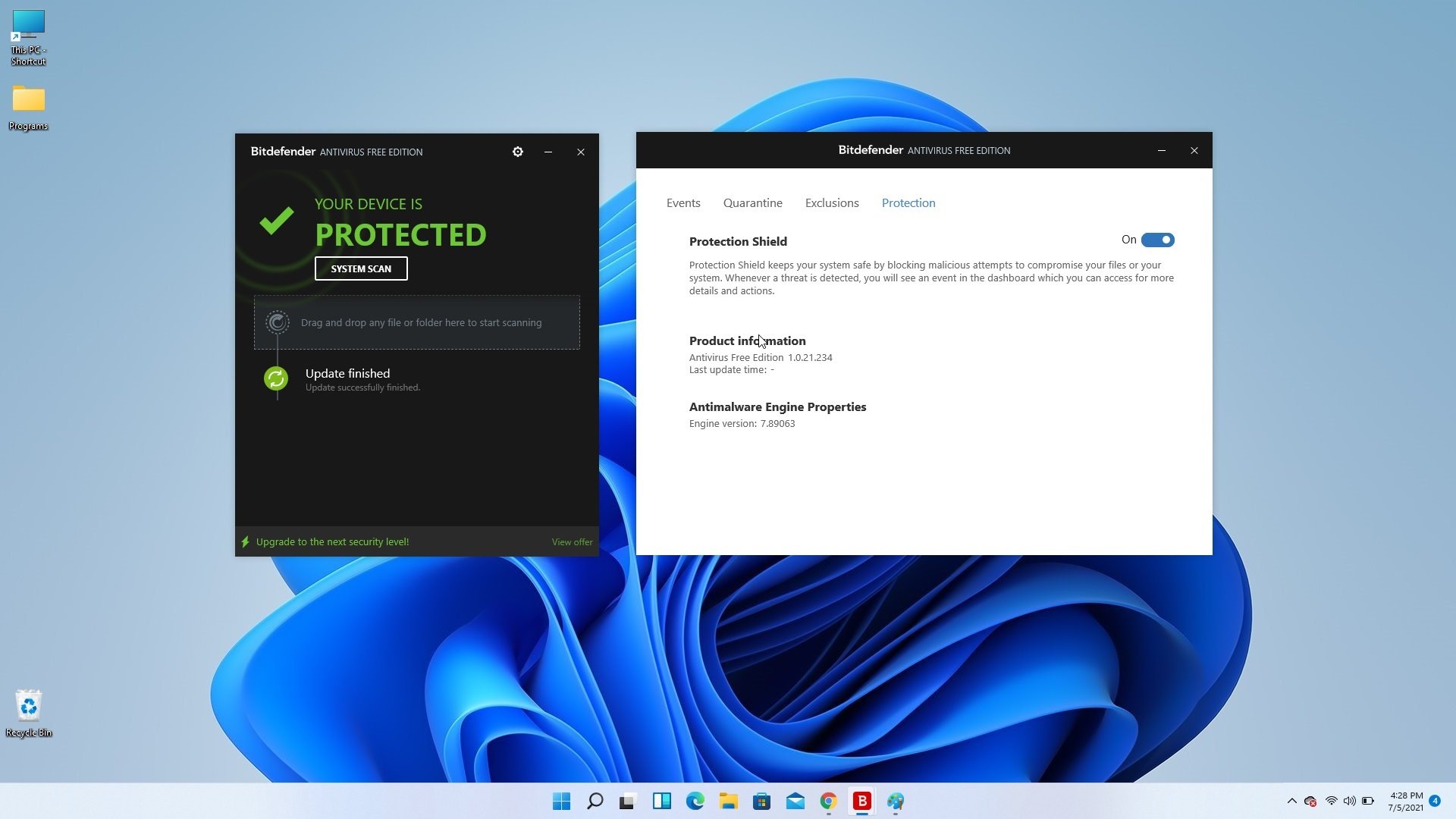Open the notification count badge
Viewport: 1456px width, 819px height.
point(1434,801)
